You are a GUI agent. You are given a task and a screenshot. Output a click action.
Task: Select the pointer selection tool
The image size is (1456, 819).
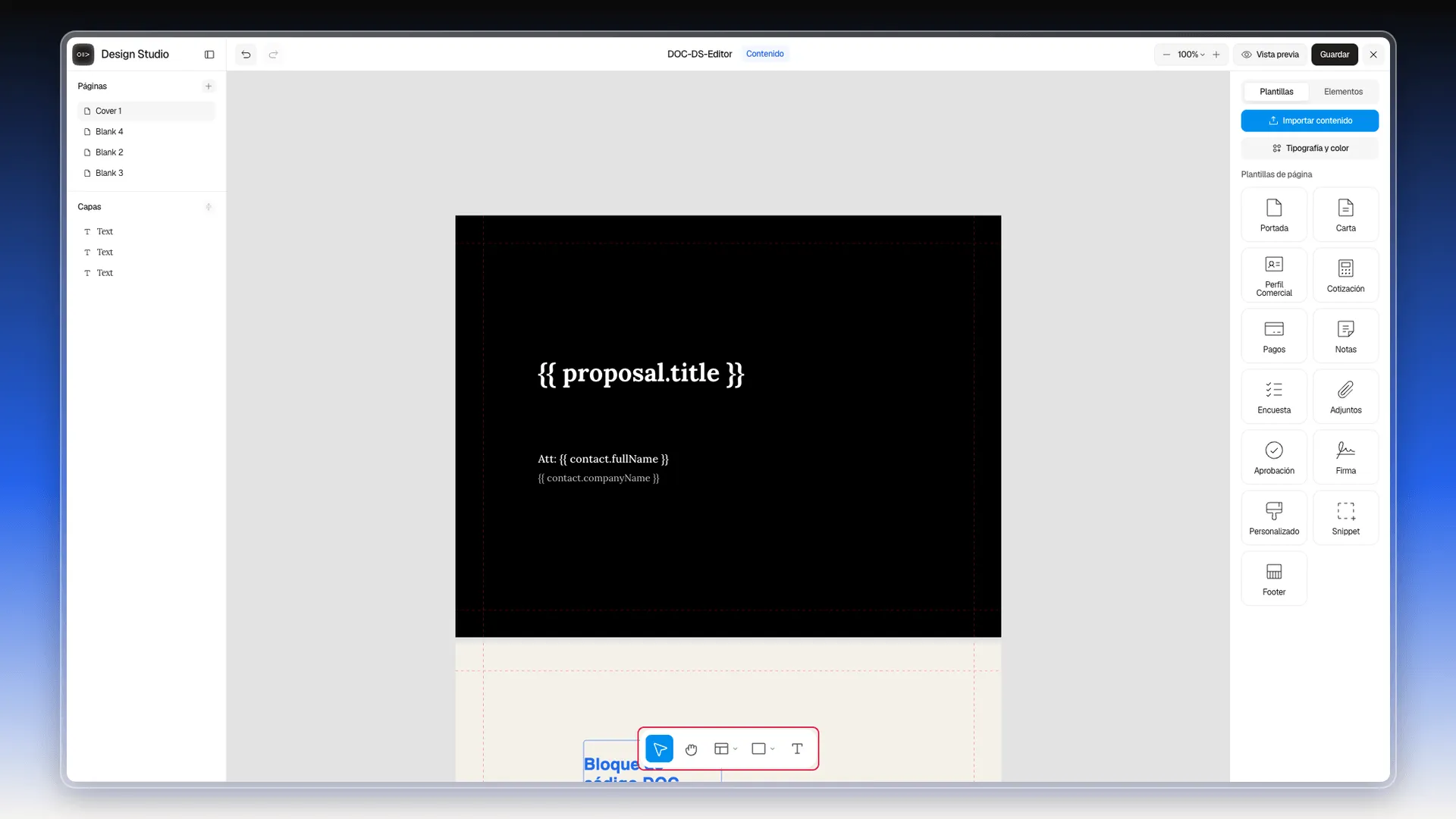[x=660, y=749]
